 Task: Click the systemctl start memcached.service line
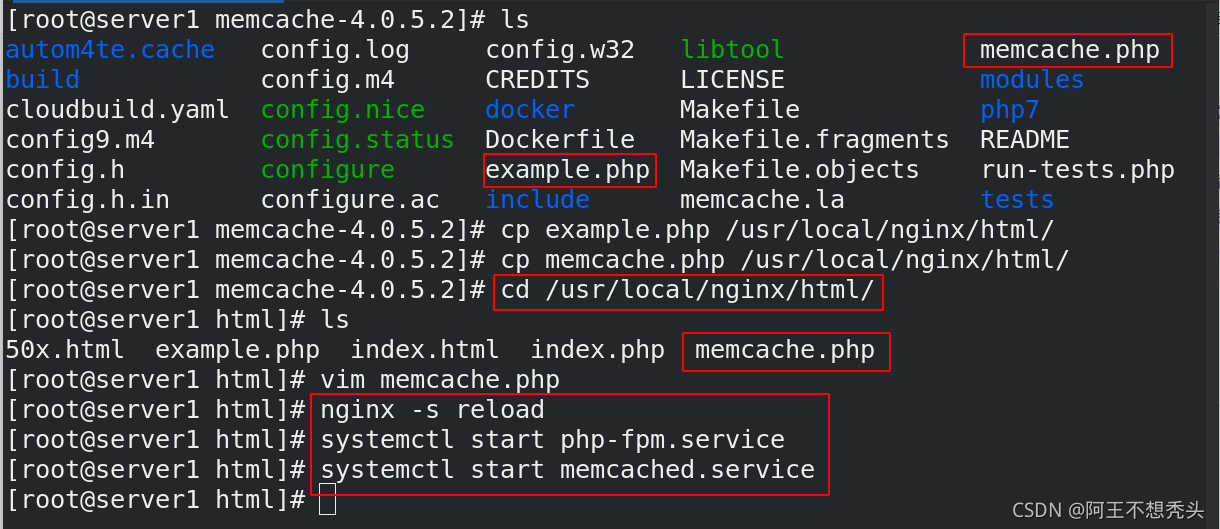[567, 470]
